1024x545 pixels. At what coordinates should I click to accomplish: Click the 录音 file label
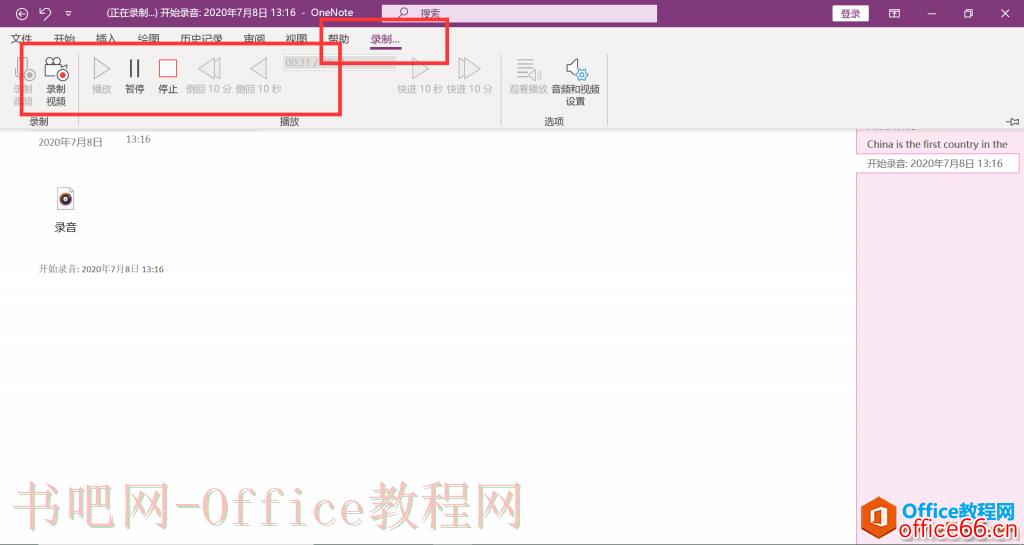[65, 227]
